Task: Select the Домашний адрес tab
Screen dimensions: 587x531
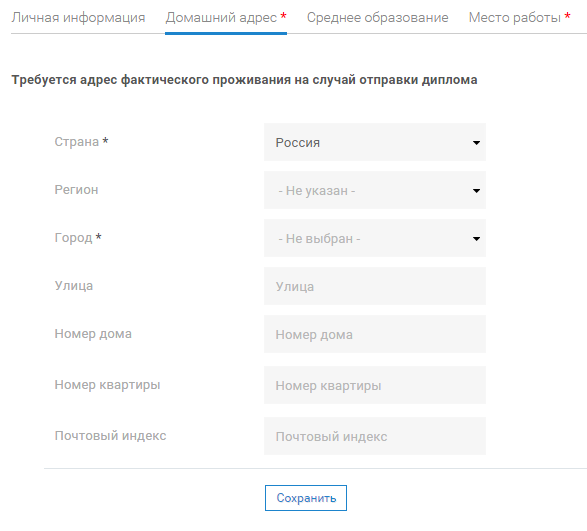Action: point(226,18)
